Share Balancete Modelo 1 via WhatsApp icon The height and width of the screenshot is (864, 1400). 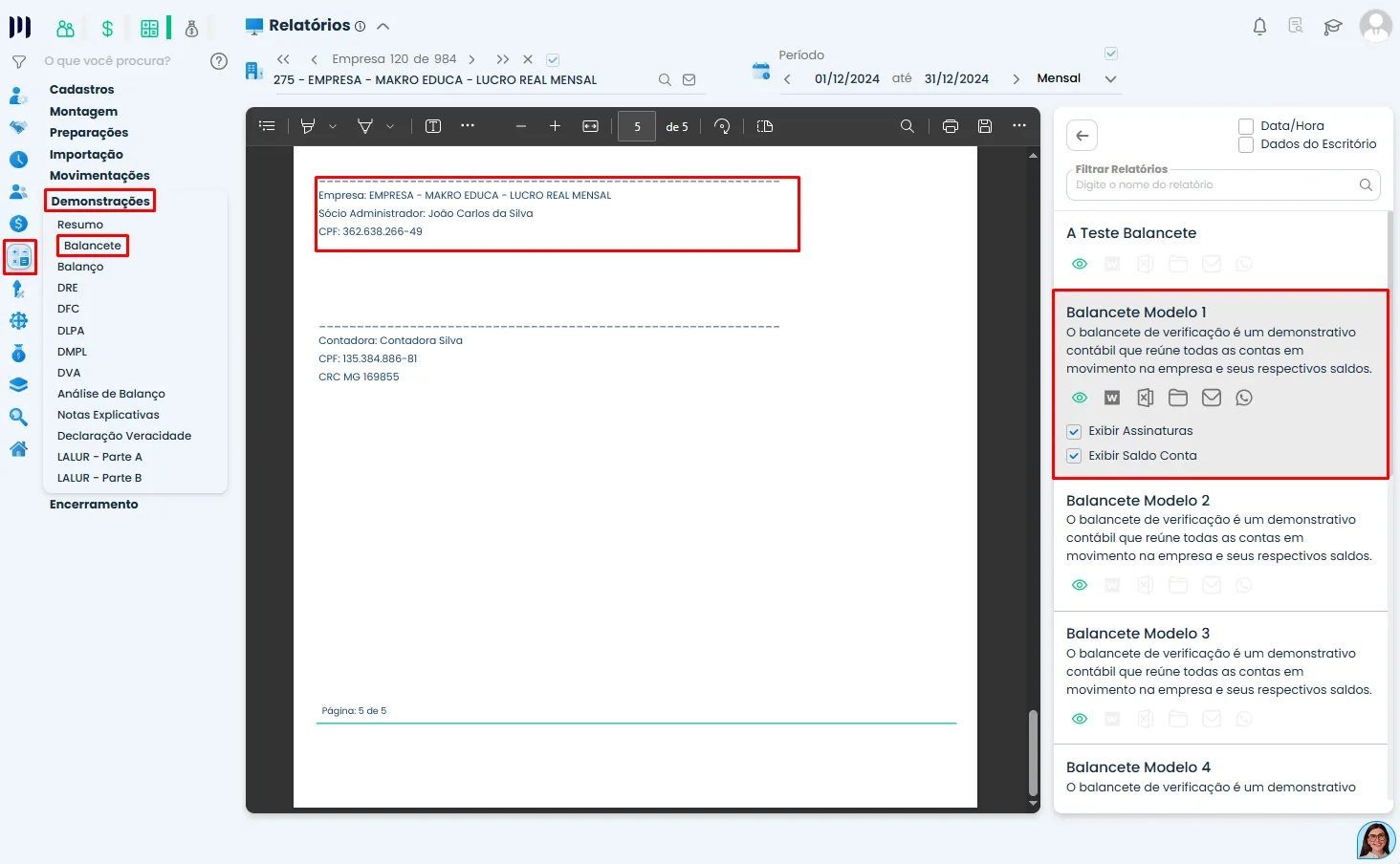[1244, 398]
